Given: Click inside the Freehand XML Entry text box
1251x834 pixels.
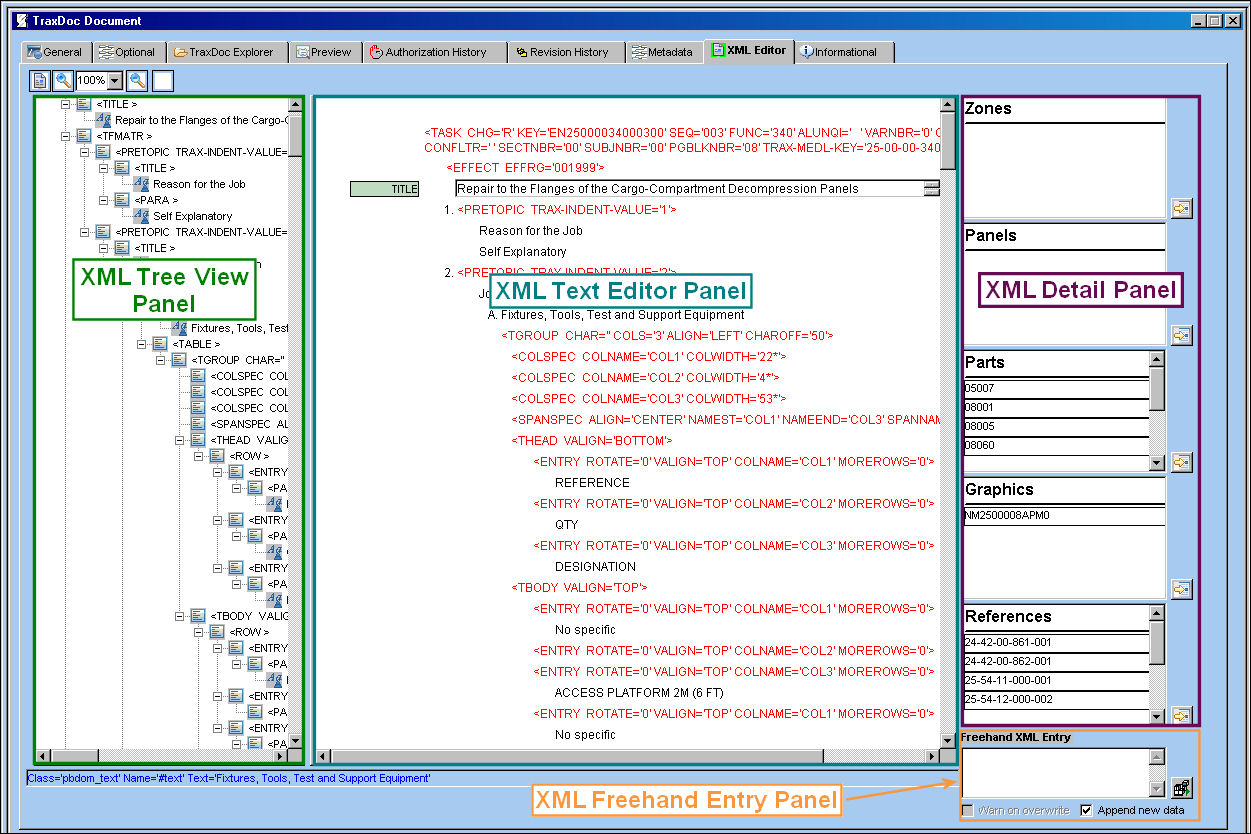Looking at the screenshot, I should [x=1055, y=773].
